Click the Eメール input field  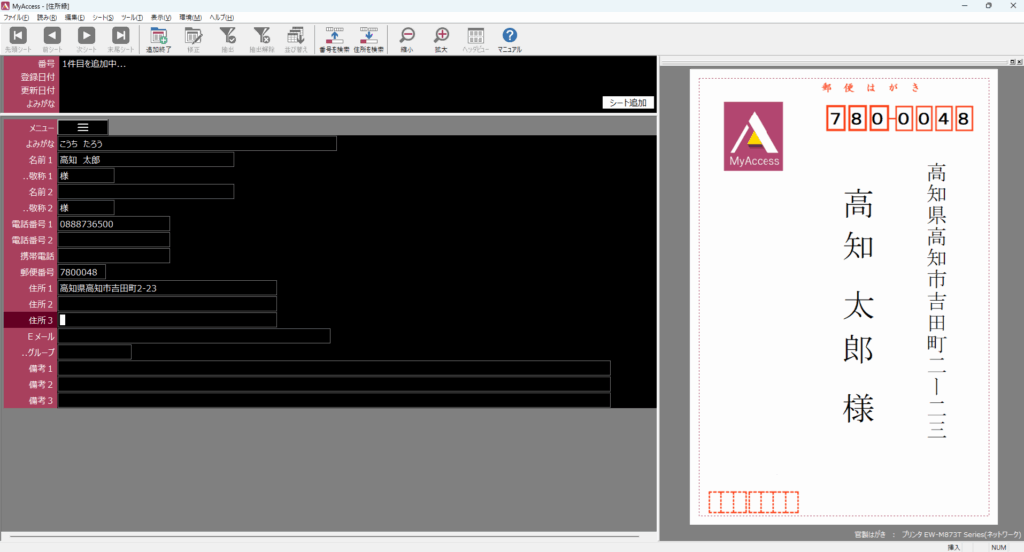click(194, 336)
